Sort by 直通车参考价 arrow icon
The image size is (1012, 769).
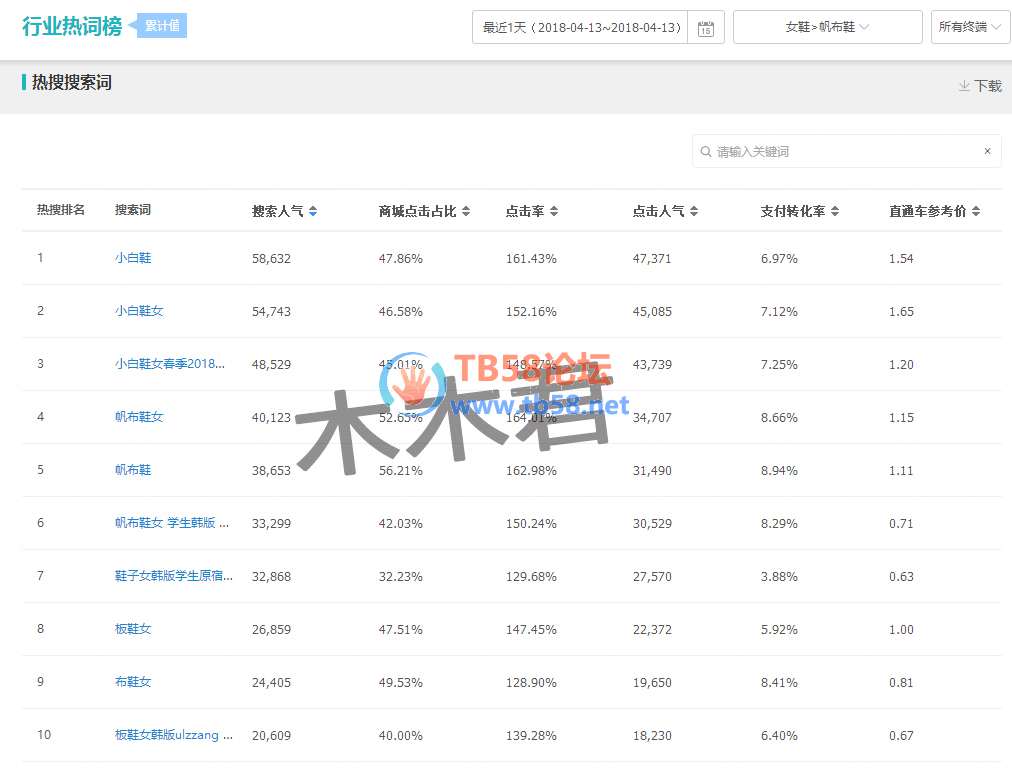(976, 211)
